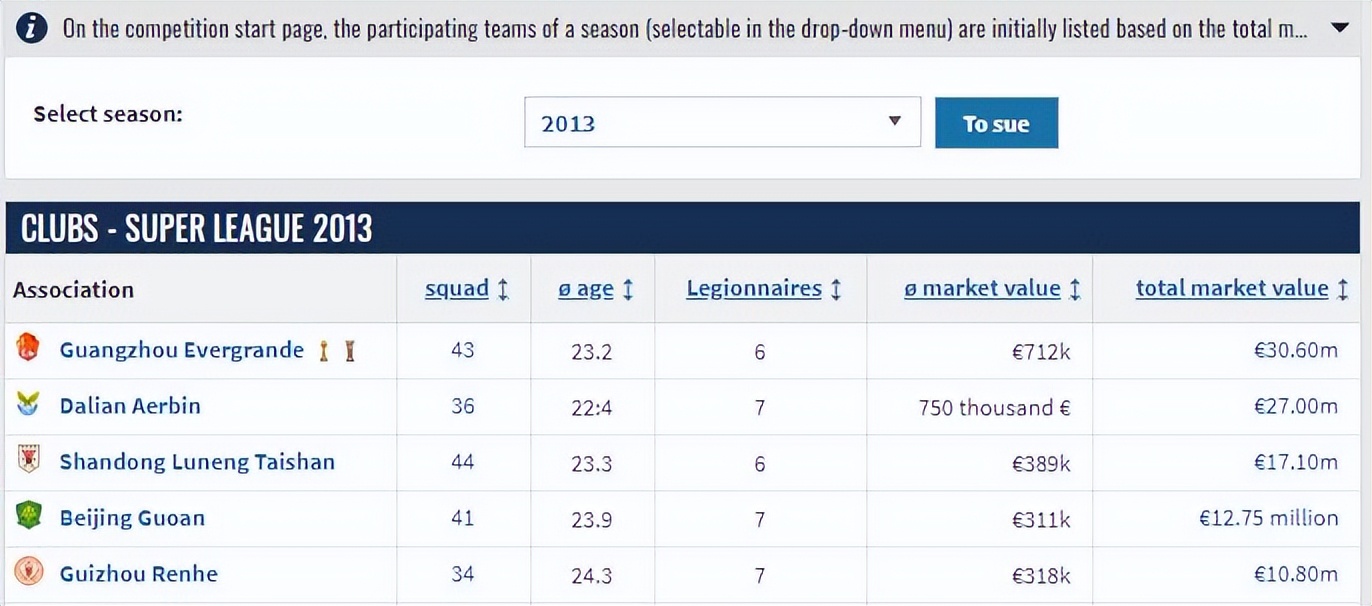Click the Guizhou Renhe club crest icon
This screenshot has width=1372, height=606.
[x=28, y=573]
